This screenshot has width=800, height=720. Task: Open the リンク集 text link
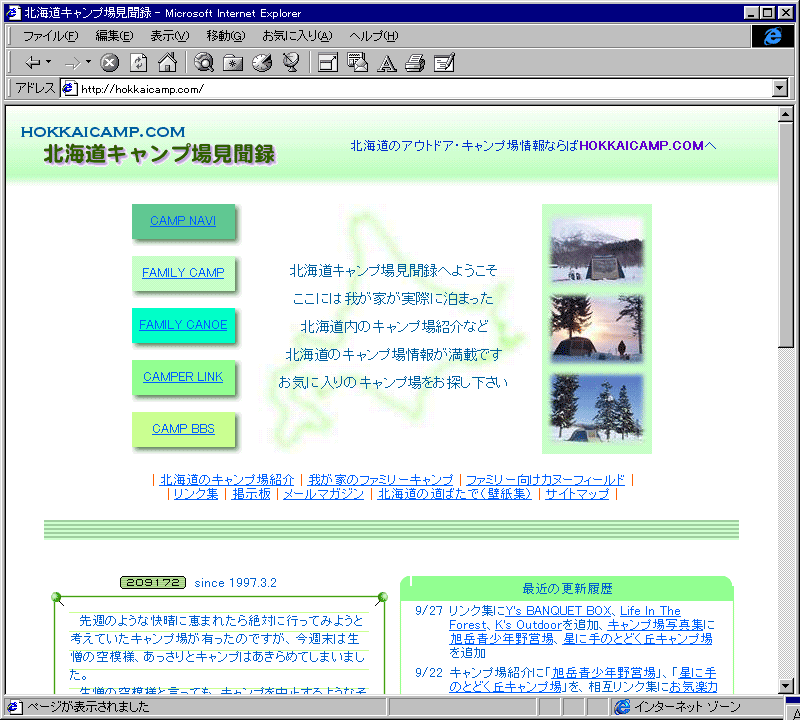click(x=195, y=494)
